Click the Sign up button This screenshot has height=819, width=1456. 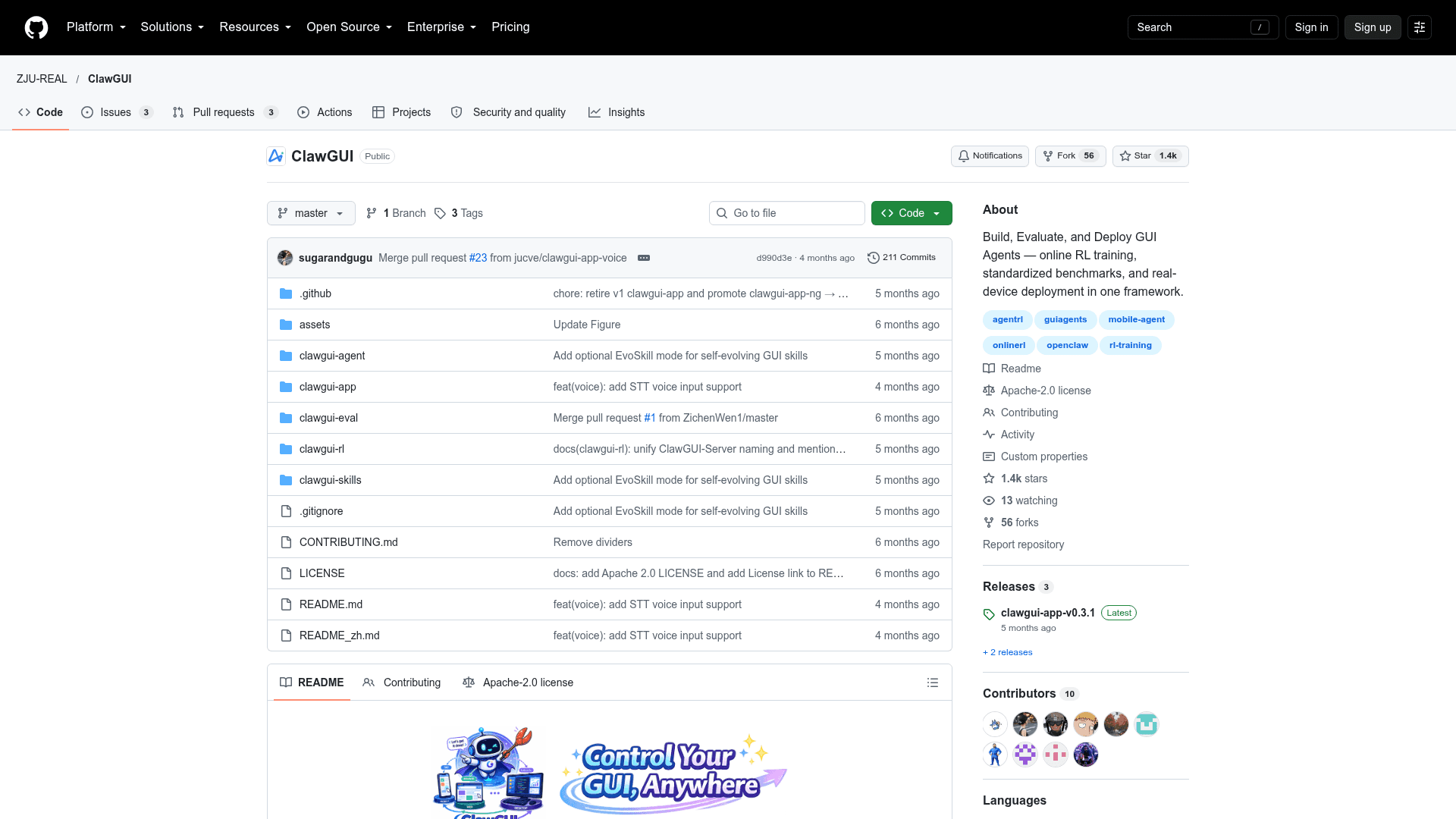(x=1373, y=27)
